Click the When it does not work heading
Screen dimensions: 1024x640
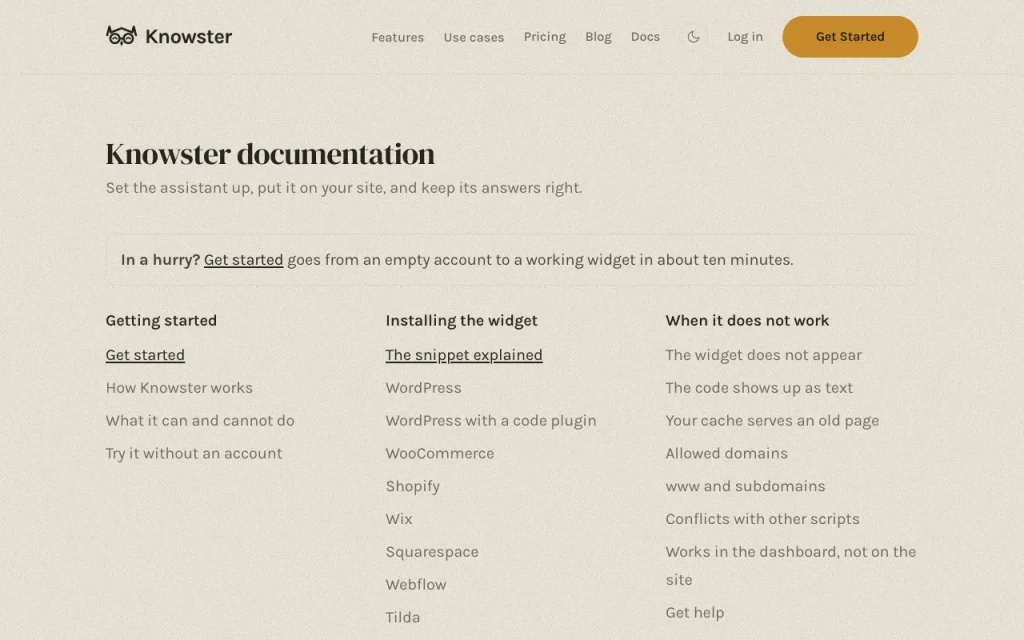click(747, 321)
